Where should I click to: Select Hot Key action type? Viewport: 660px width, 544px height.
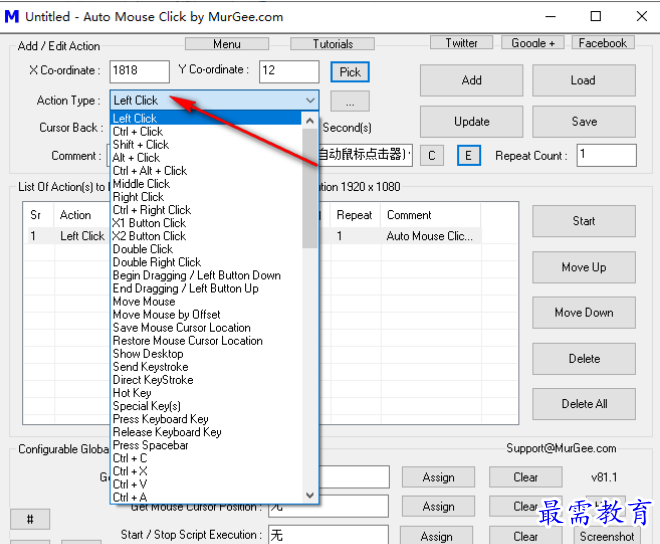[x=206, y=392]
